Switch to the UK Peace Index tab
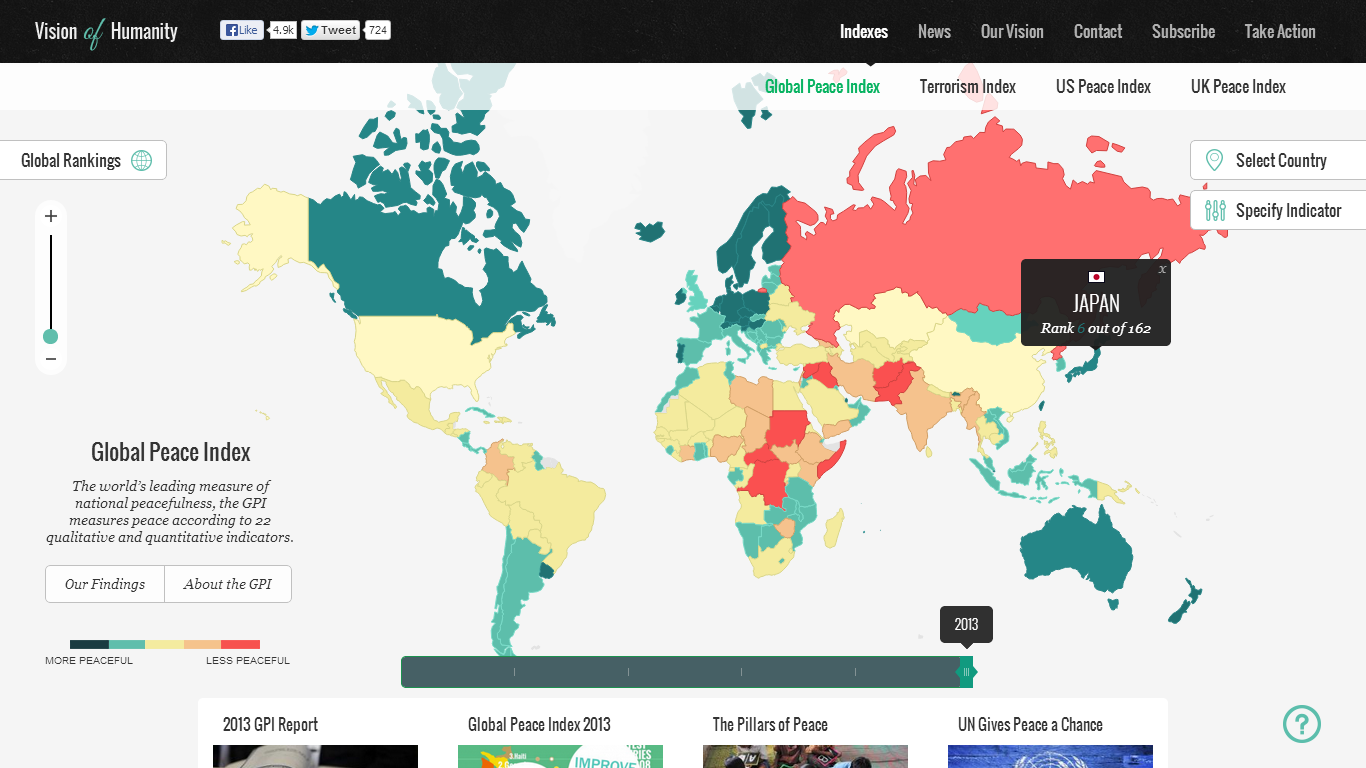This screenshot has height=768, width=1366. 1238,87
